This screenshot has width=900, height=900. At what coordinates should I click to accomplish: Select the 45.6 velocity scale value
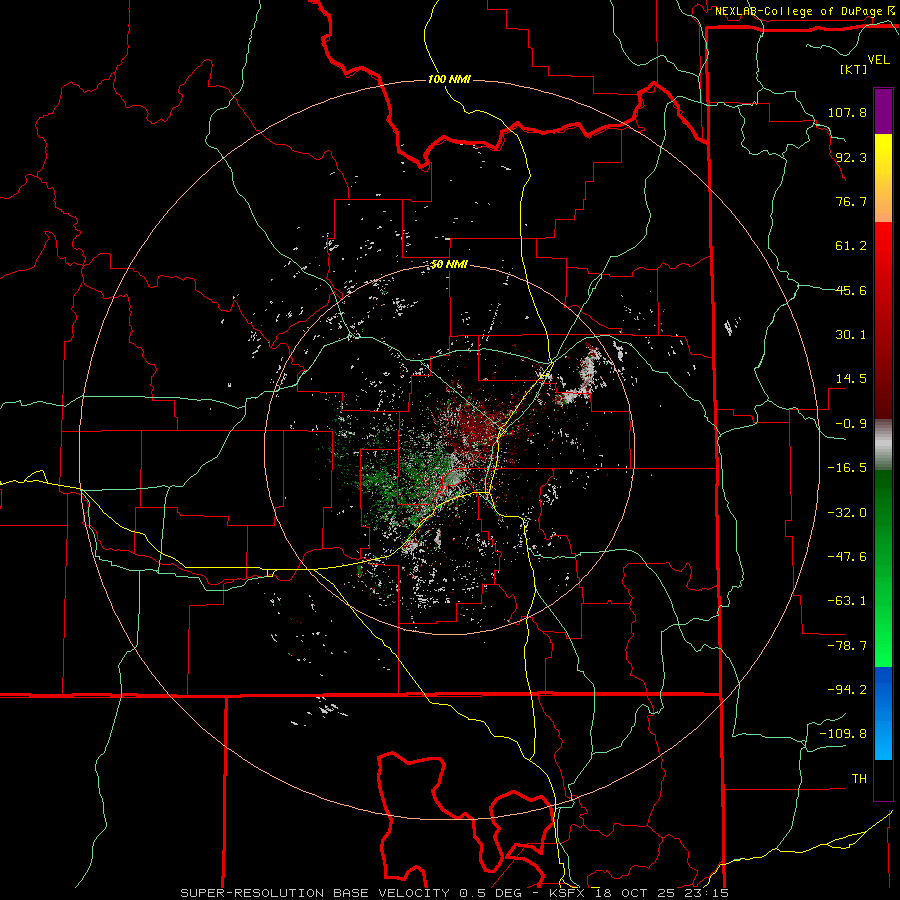pos(851,290)
